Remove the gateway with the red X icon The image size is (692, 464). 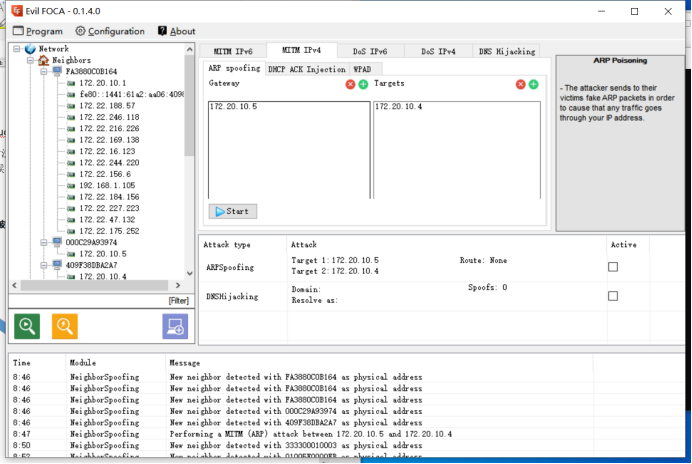350,84
